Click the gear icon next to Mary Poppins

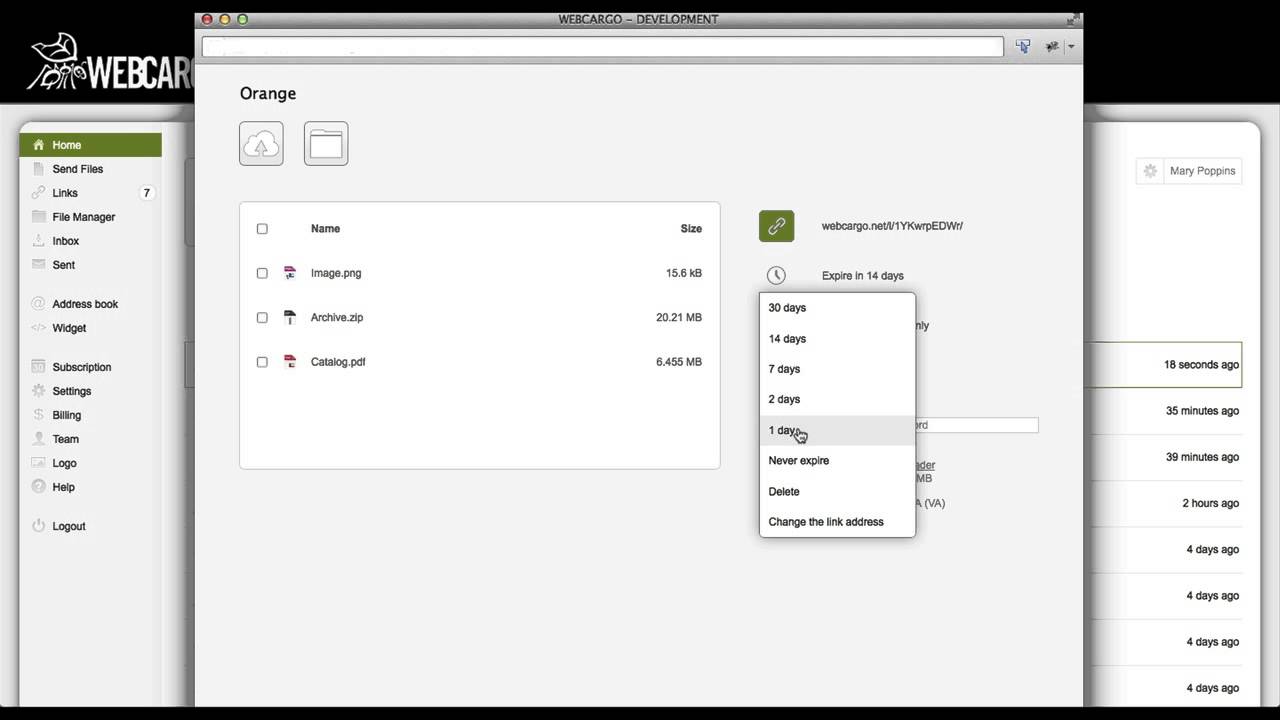(1149, 170)
